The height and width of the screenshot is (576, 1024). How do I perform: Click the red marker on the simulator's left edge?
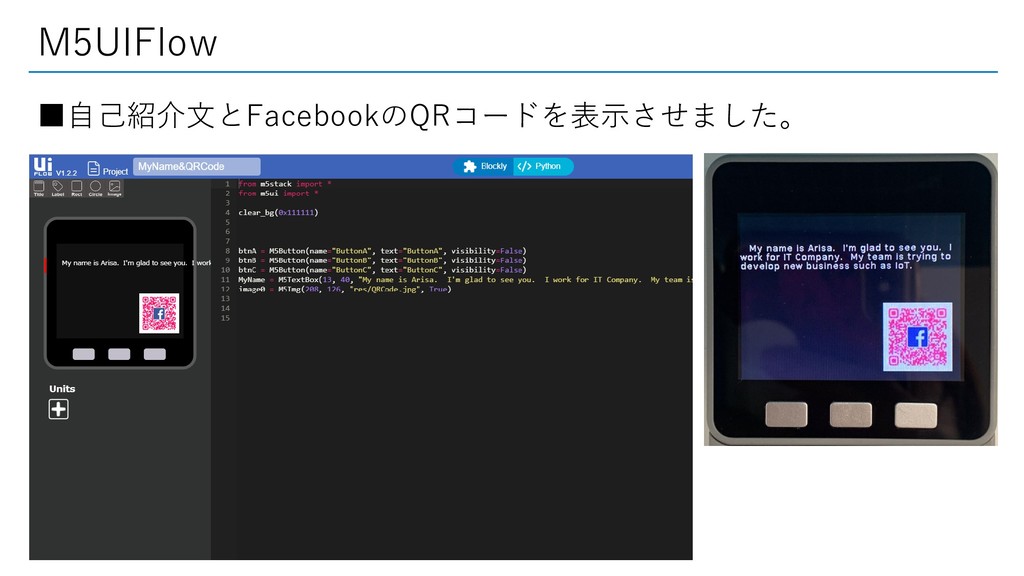pyautogui.click(x=46, y=265)
